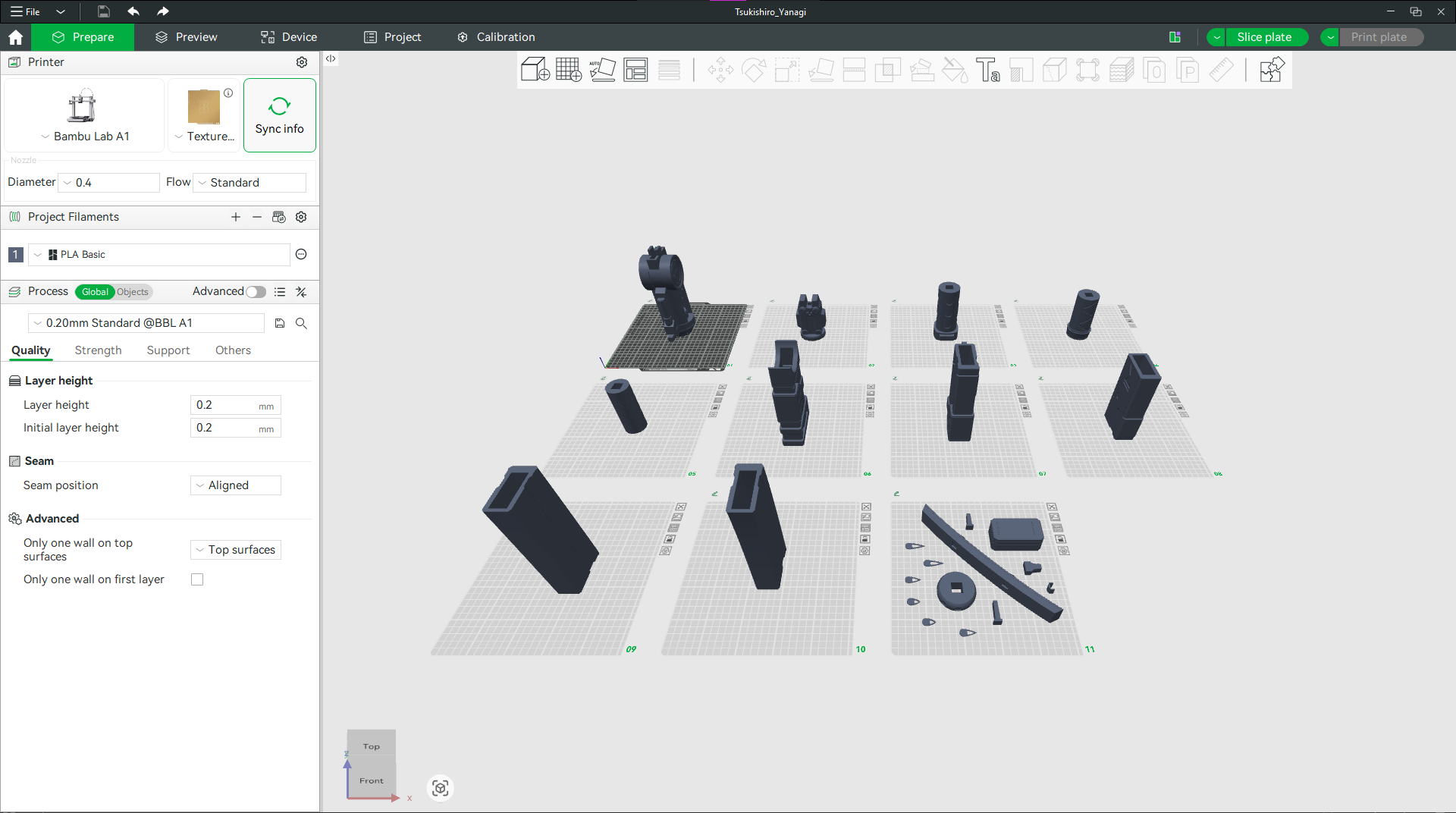Click the Slice plate button
The image size is (1456, 813).
(1264, 37)
